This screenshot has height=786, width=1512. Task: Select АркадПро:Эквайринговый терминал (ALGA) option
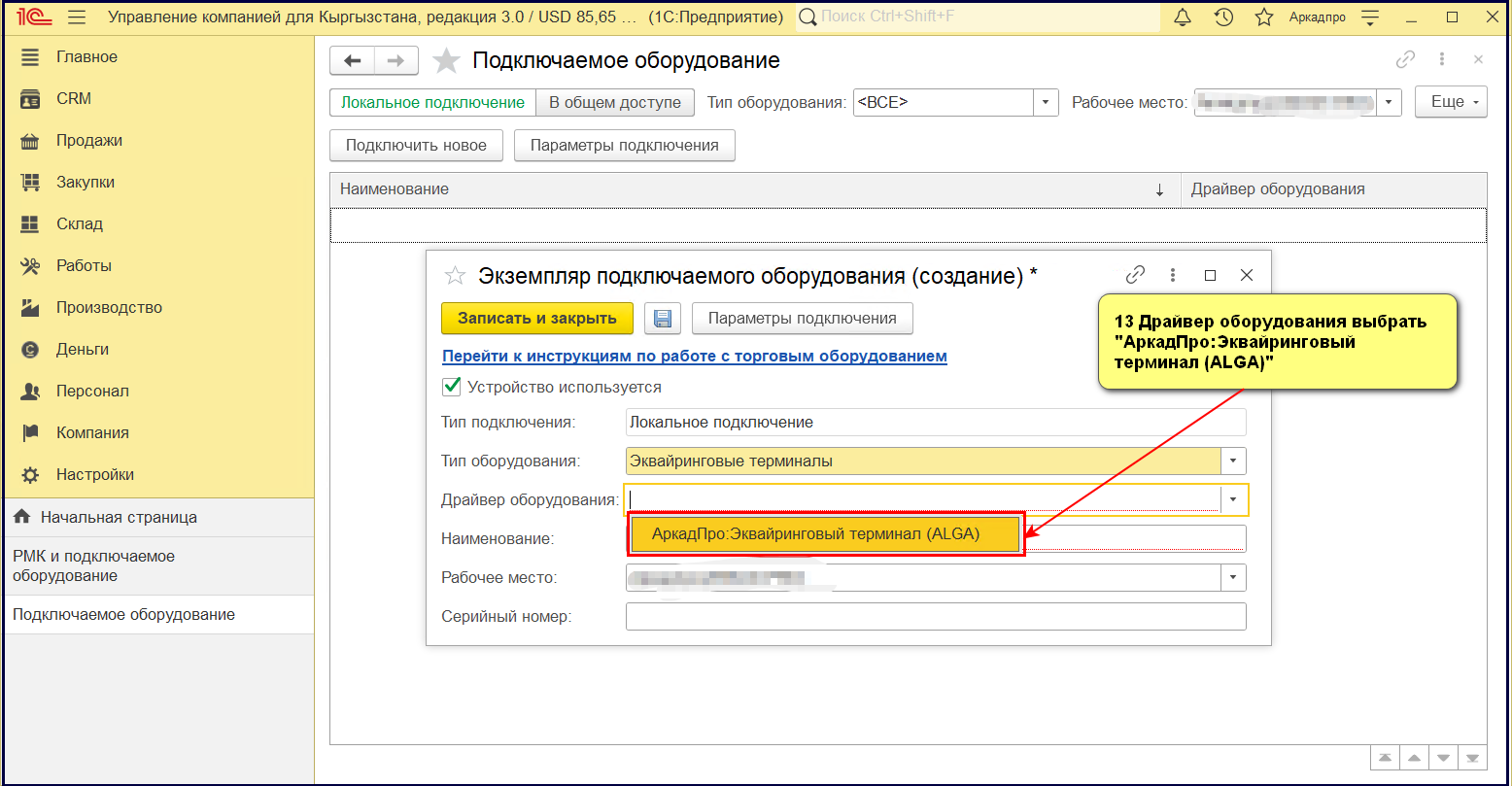click(x=825, y=533)
